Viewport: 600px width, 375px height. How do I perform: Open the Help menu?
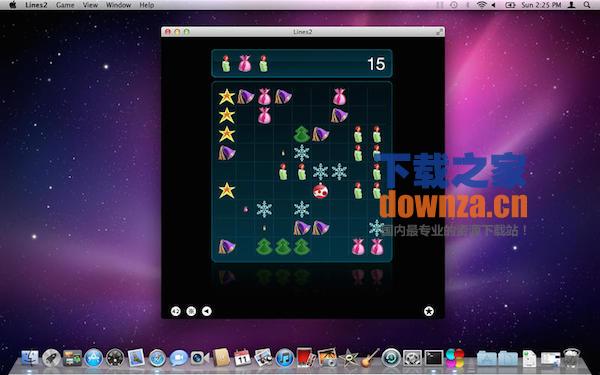click(147, 5)
